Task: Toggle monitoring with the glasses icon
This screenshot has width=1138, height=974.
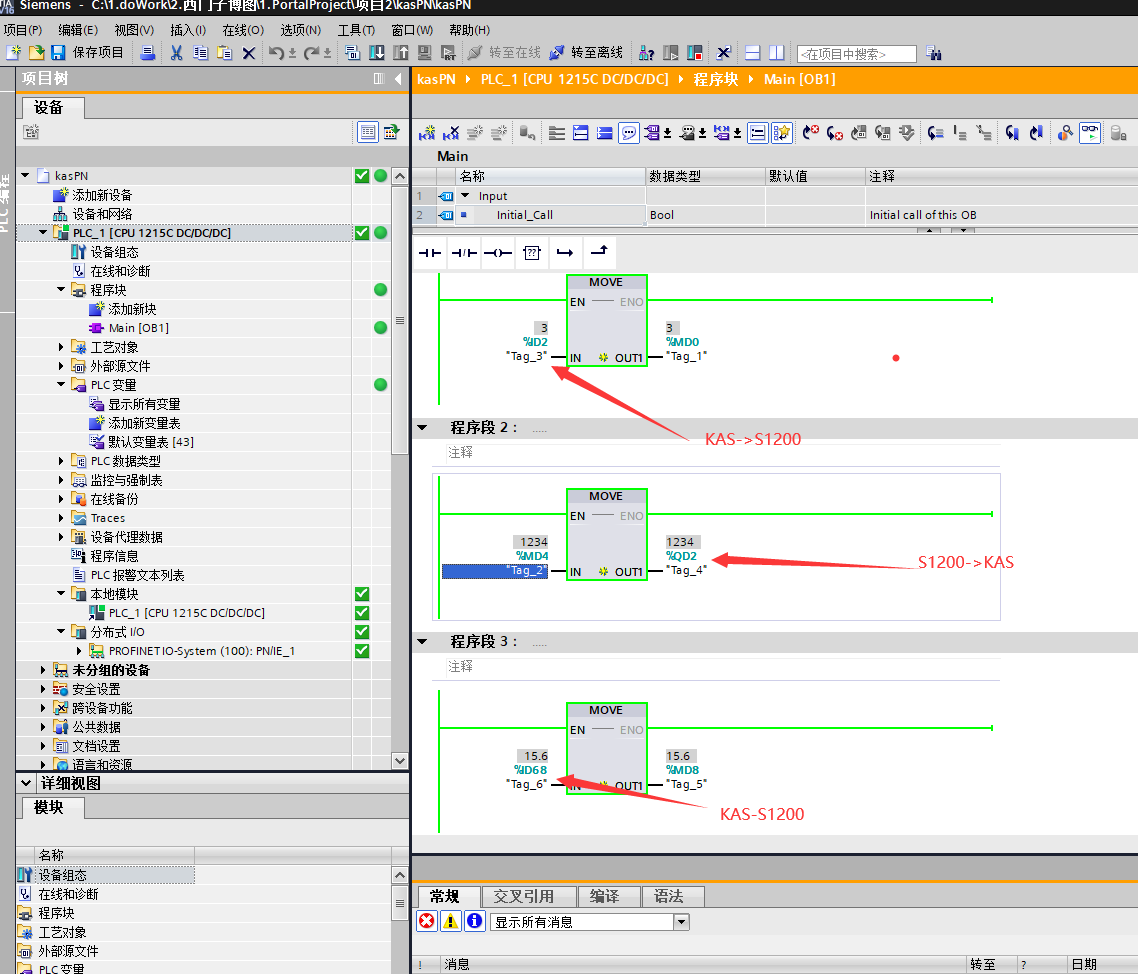Action: coord(1089,132)
